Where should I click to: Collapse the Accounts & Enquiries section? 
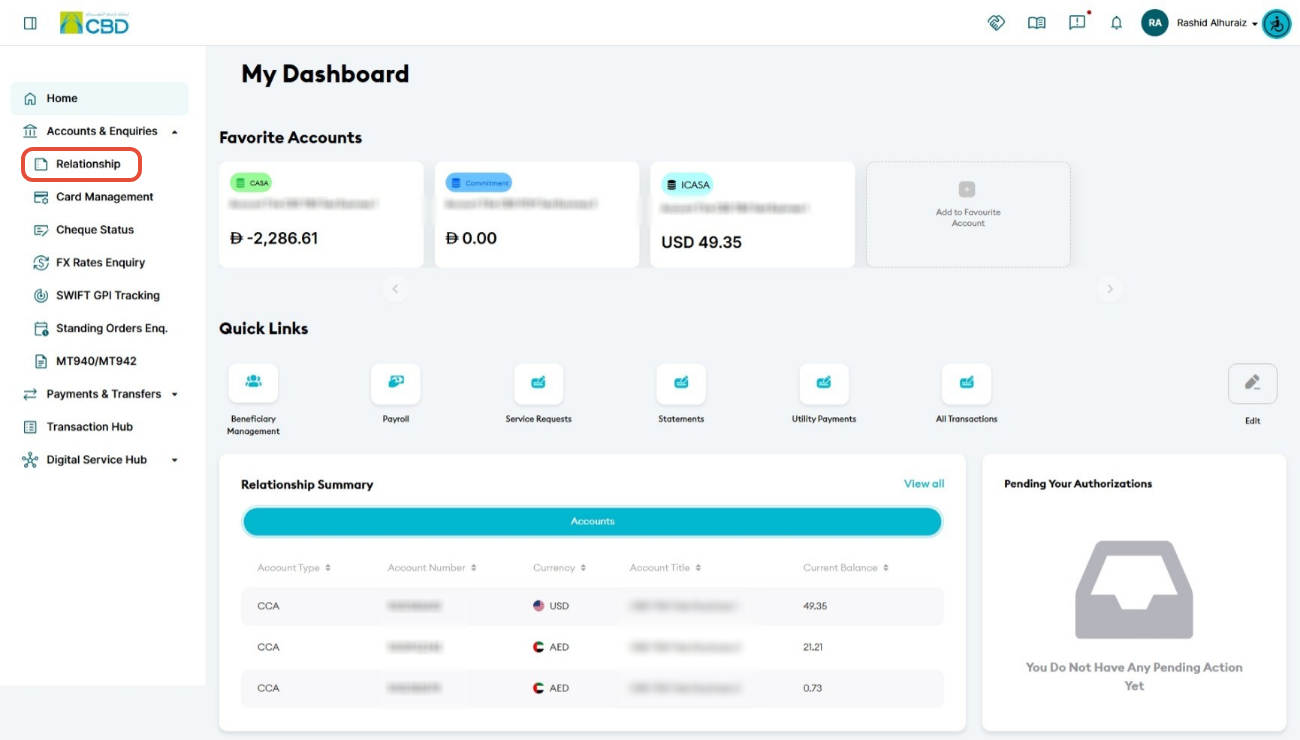tap(100, 131)
